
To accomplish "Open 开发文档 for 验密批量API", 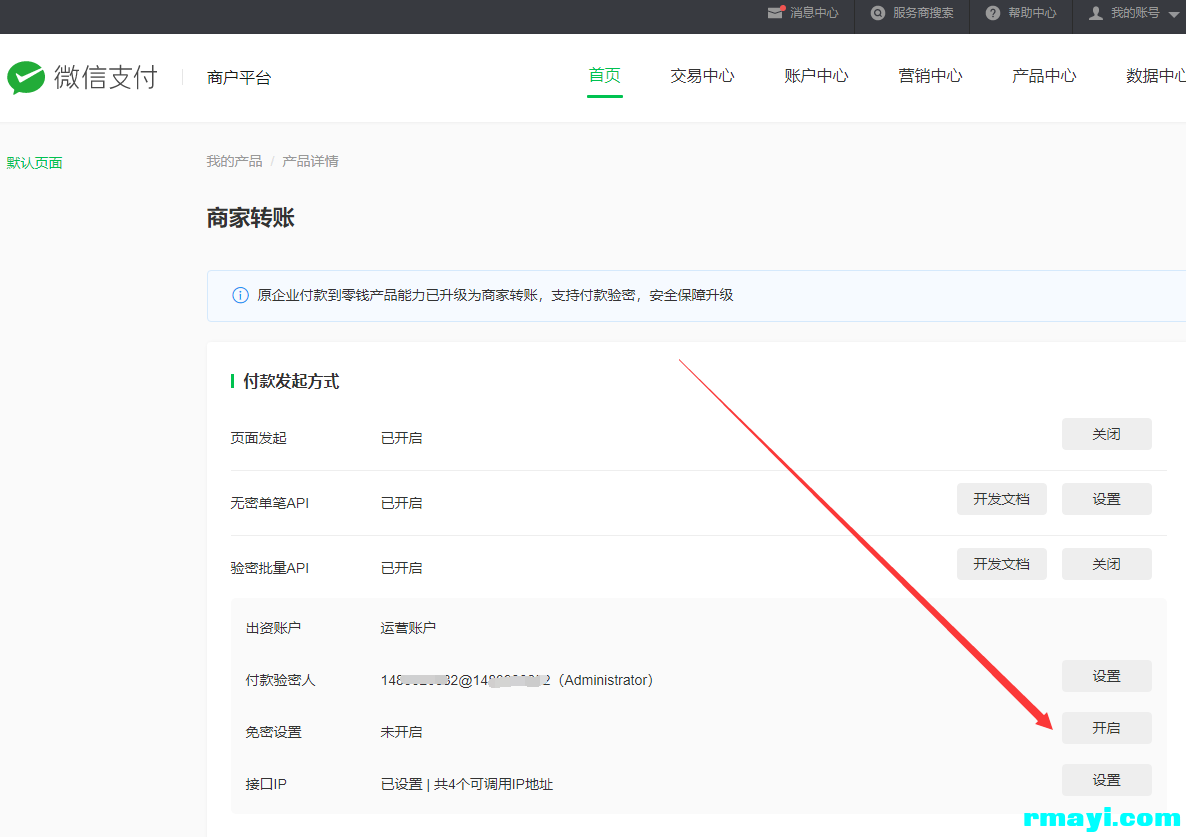I will (x=1001, y=564).
